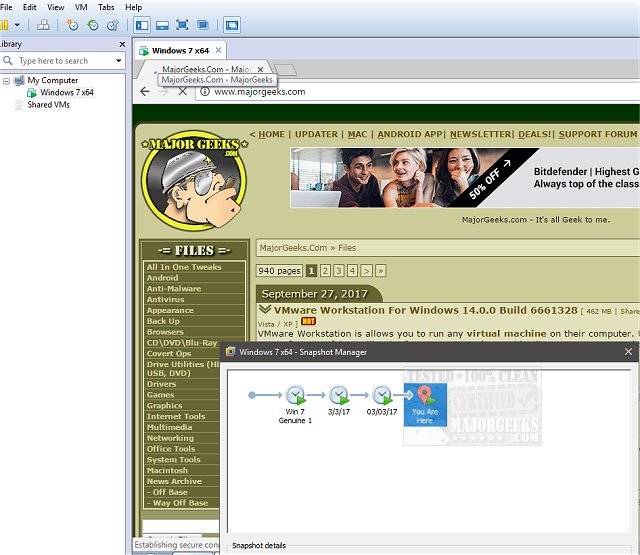Expand the VMware Workstation entry chevron
The image size is (640, 555).
click(x=265, y=309)
